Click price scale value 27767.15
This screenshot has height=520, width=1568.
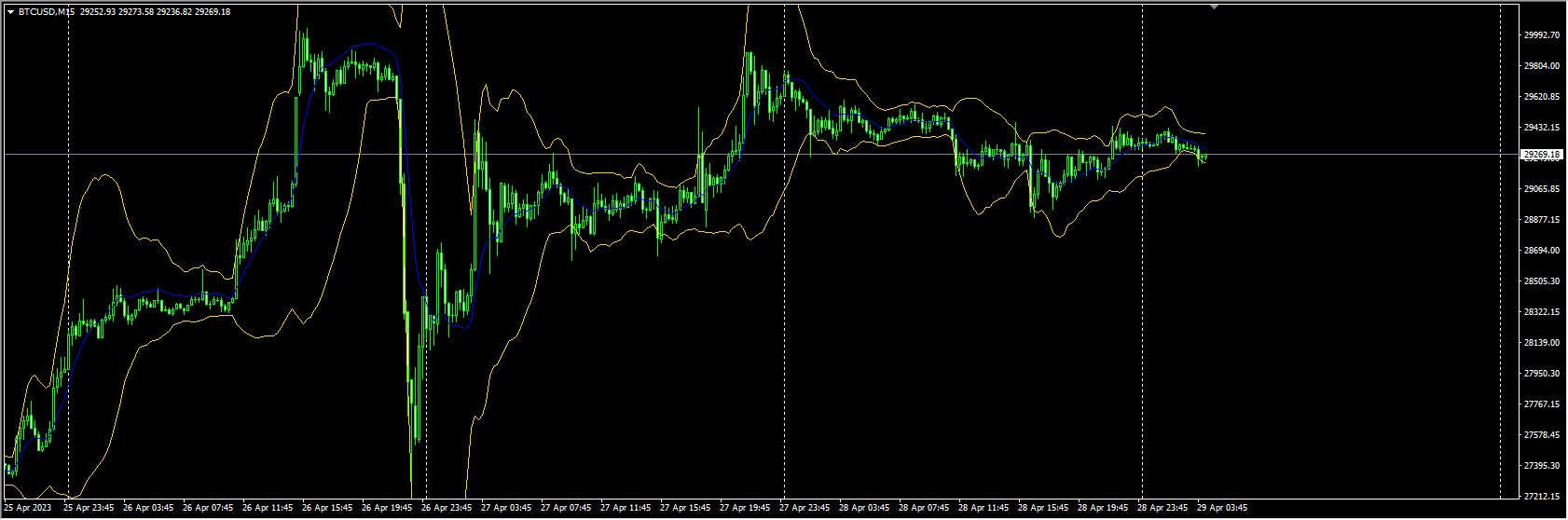1542,404
